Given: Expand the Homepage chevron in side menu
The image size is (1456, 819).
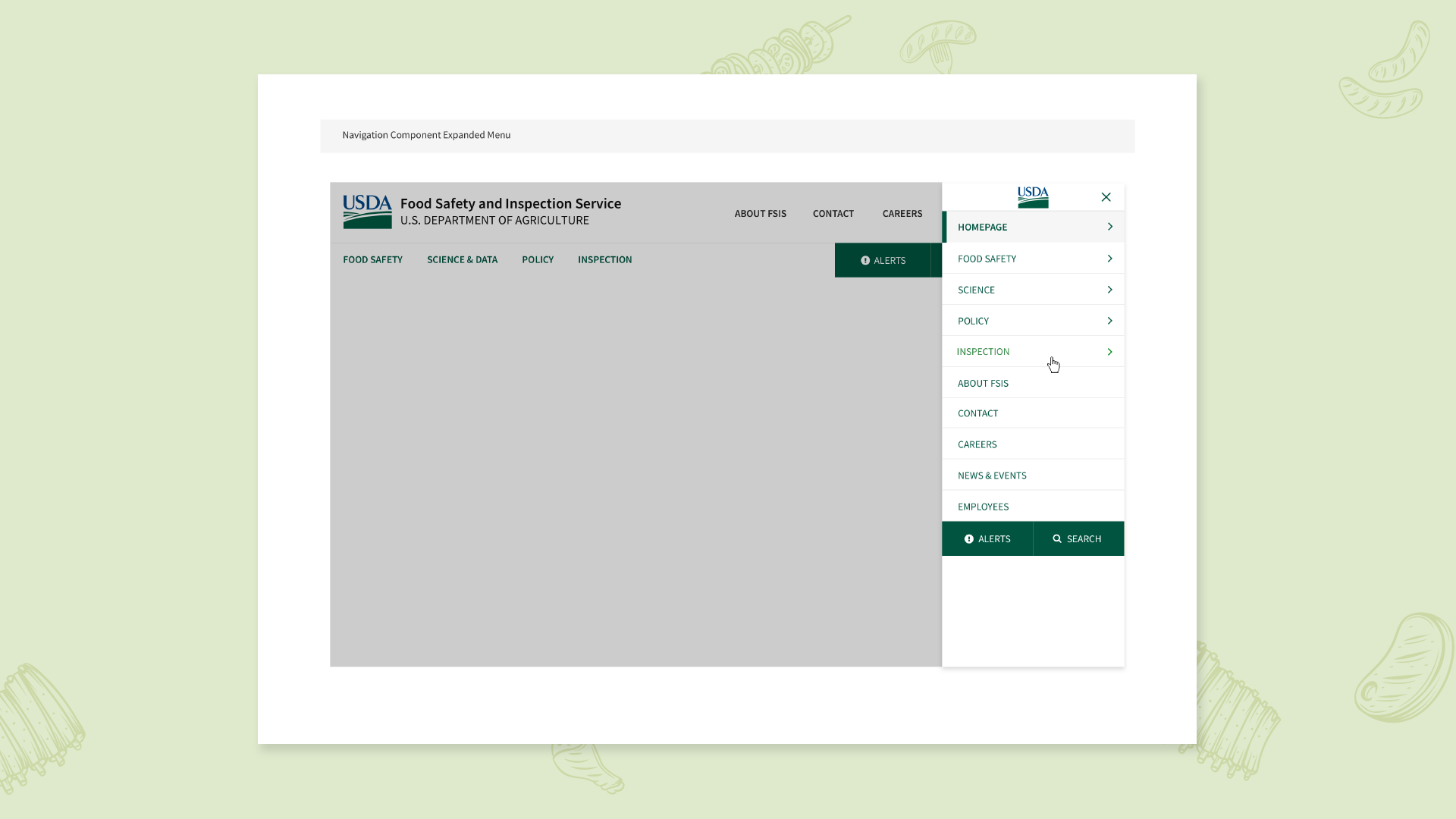Looking at the screenshot, I should click(1109, 227).
